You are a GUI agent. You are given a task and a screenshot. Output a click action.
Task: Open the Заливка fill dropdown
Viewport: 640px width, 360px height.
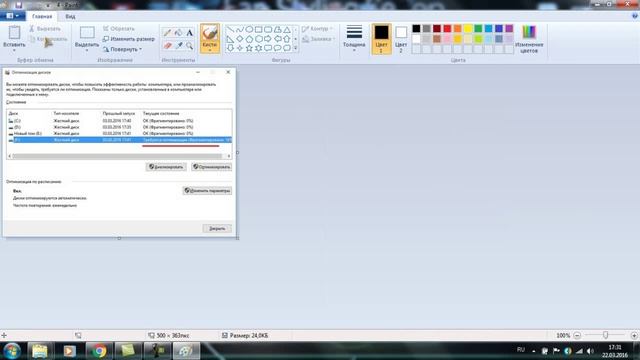tap(318, 39)
